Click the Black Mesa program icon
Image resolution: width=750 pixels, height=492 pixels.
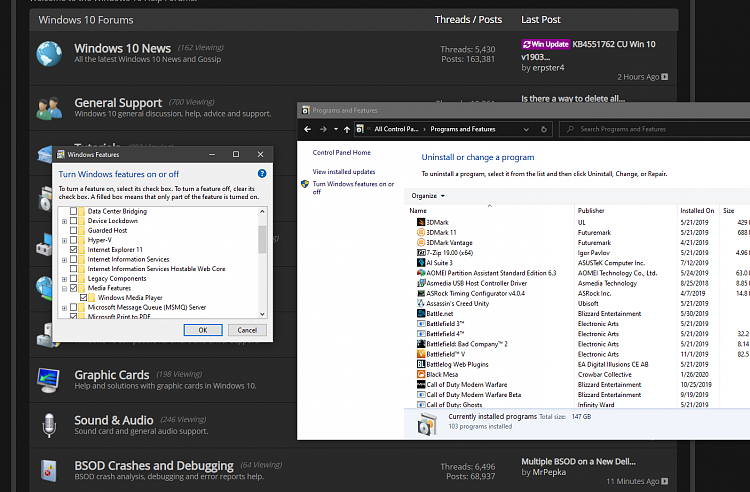click(421, 374)
